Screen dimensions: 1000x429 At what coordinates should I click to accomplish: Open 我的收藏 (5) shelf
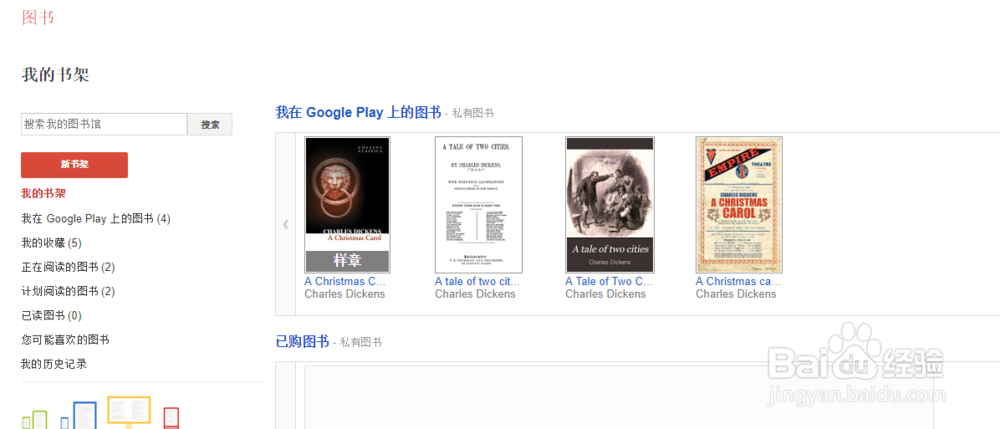click(x=51, y=243)
